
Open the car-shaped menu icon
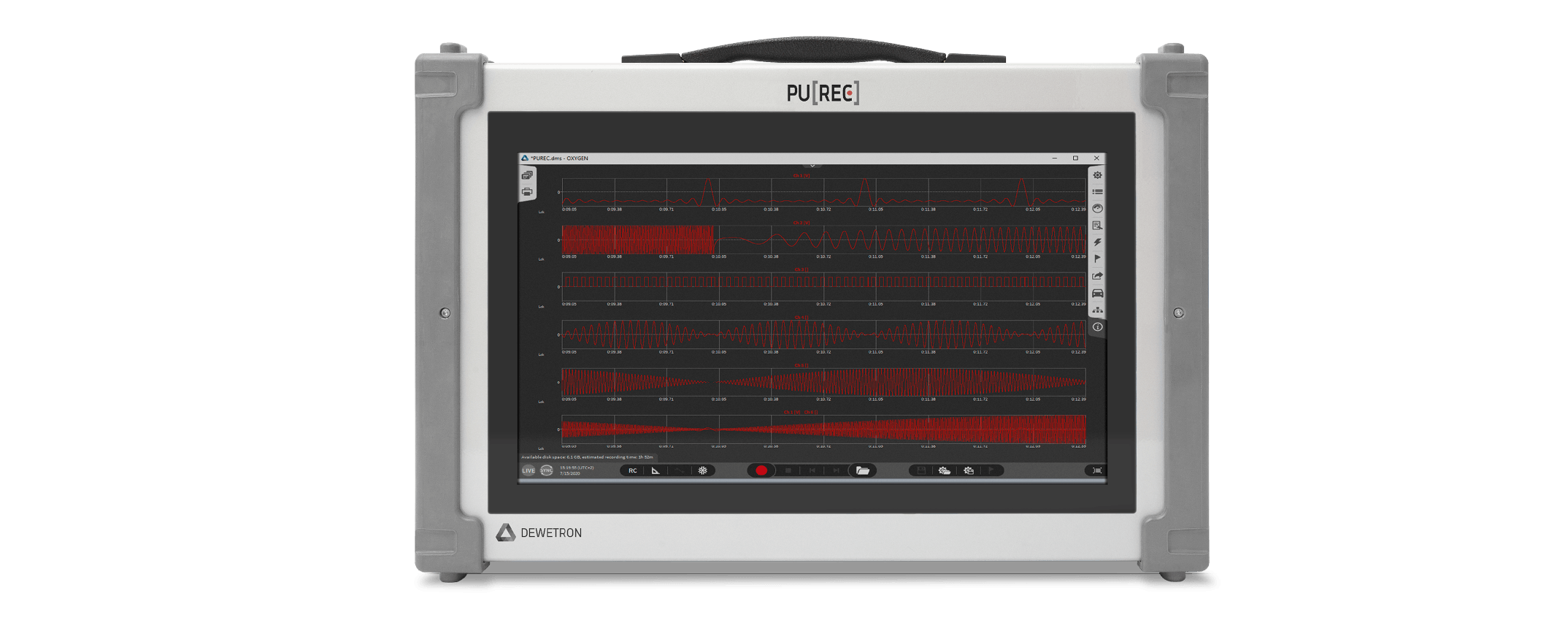coord(1097,293)
